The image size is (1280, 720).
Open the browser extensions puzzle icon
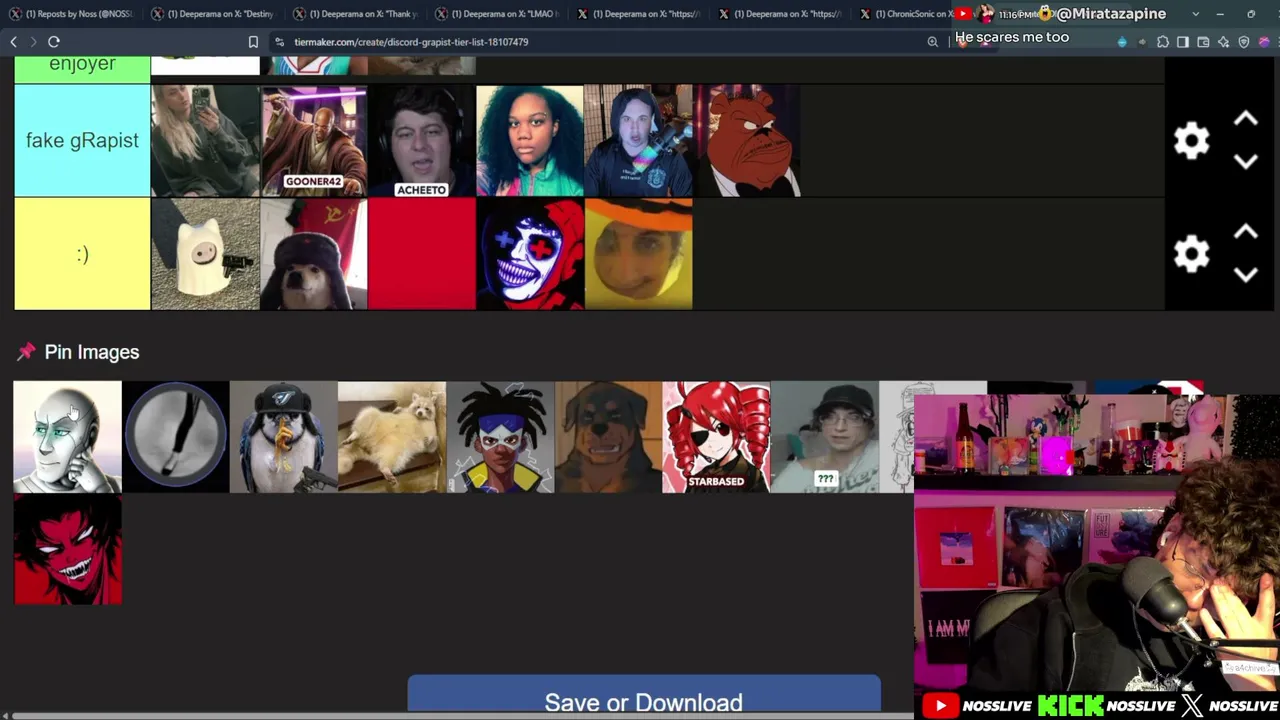point(1163,42)
